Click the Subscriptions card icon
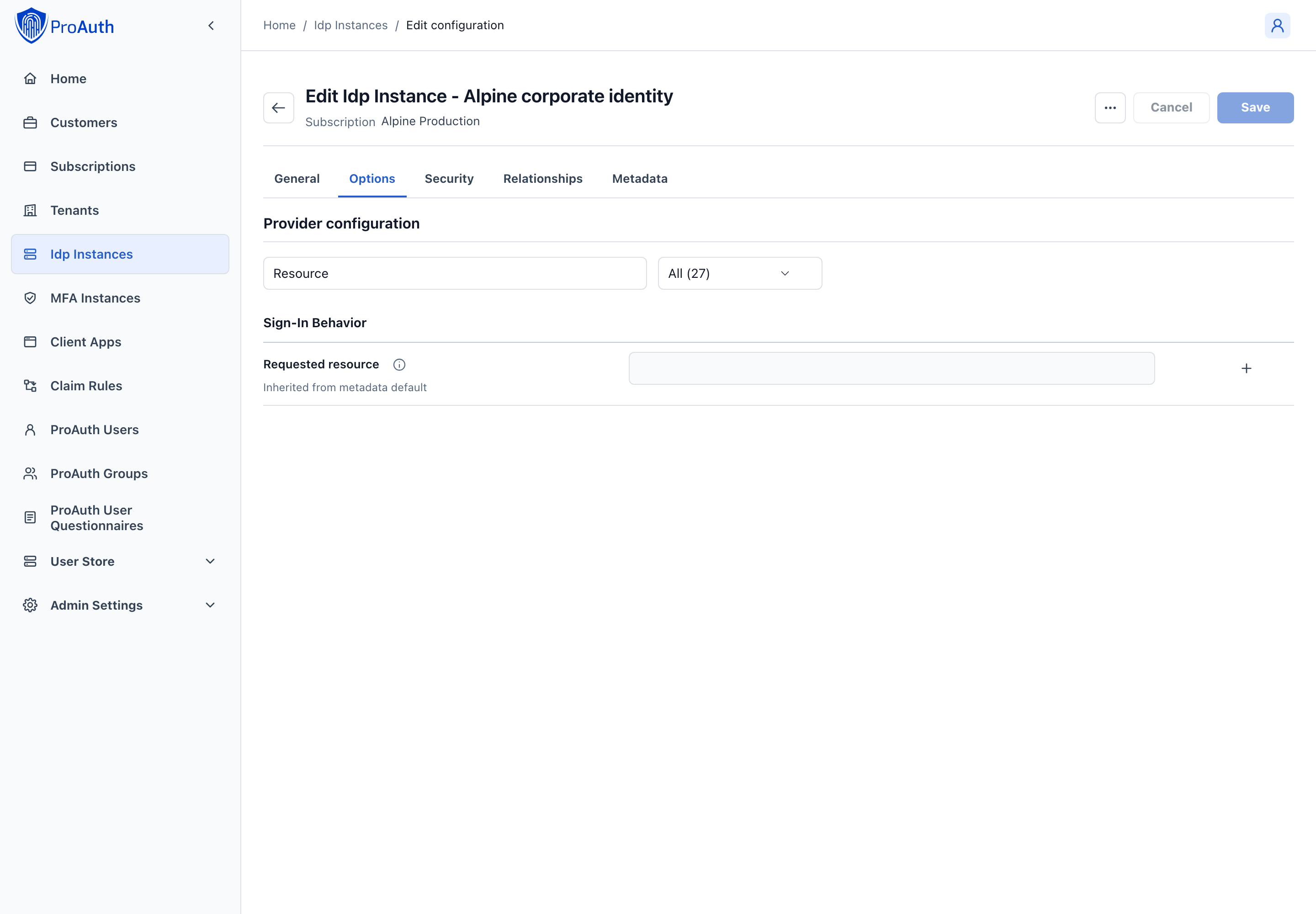Screen dimensions: 1316x914 pyautogui.click(x=30, y=167)
